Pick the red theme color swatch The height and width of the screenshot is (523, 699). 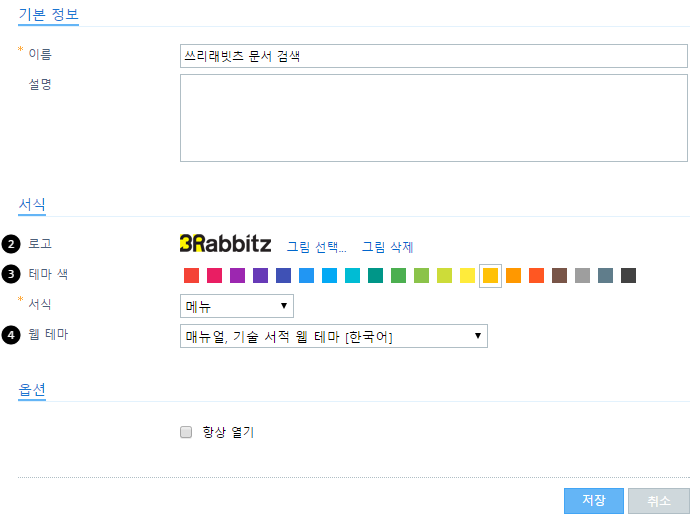pos(192,276)
